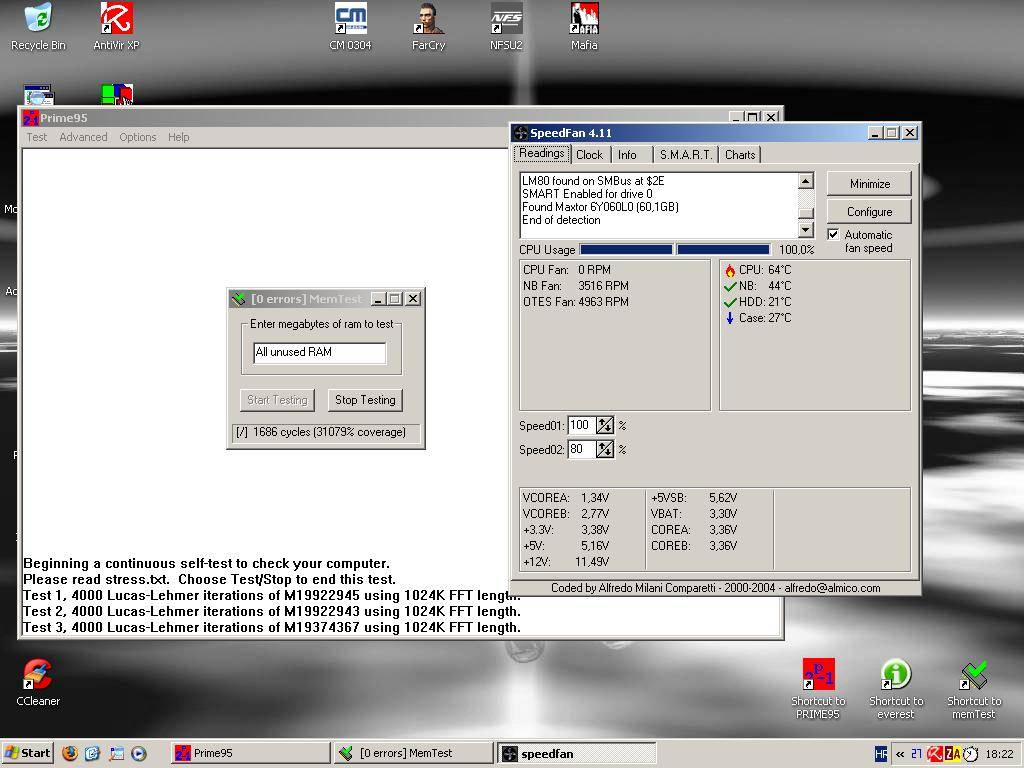Open the Advanced menu in Prime95
Viewport: 1024px width, 768px height.
click(x=83, y=137)
